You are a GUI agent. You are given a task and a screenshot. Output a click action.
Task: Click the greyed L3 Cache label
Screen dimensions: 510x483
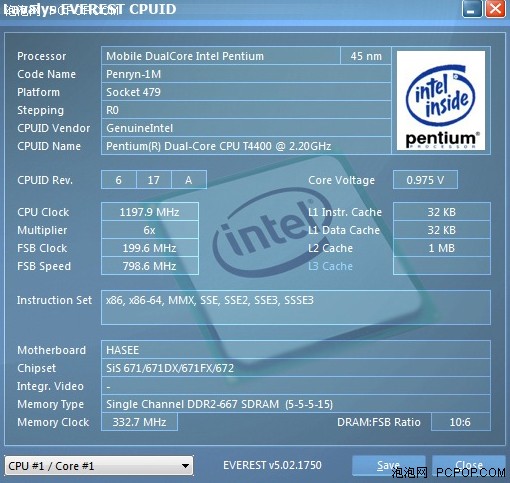pos(330,266)
